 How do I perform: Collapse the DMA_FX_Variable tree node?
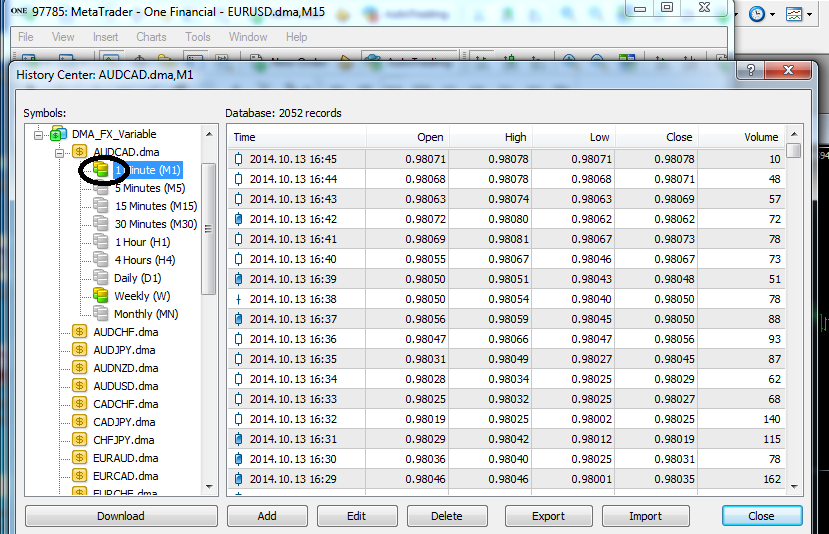(x=40, y=134)
